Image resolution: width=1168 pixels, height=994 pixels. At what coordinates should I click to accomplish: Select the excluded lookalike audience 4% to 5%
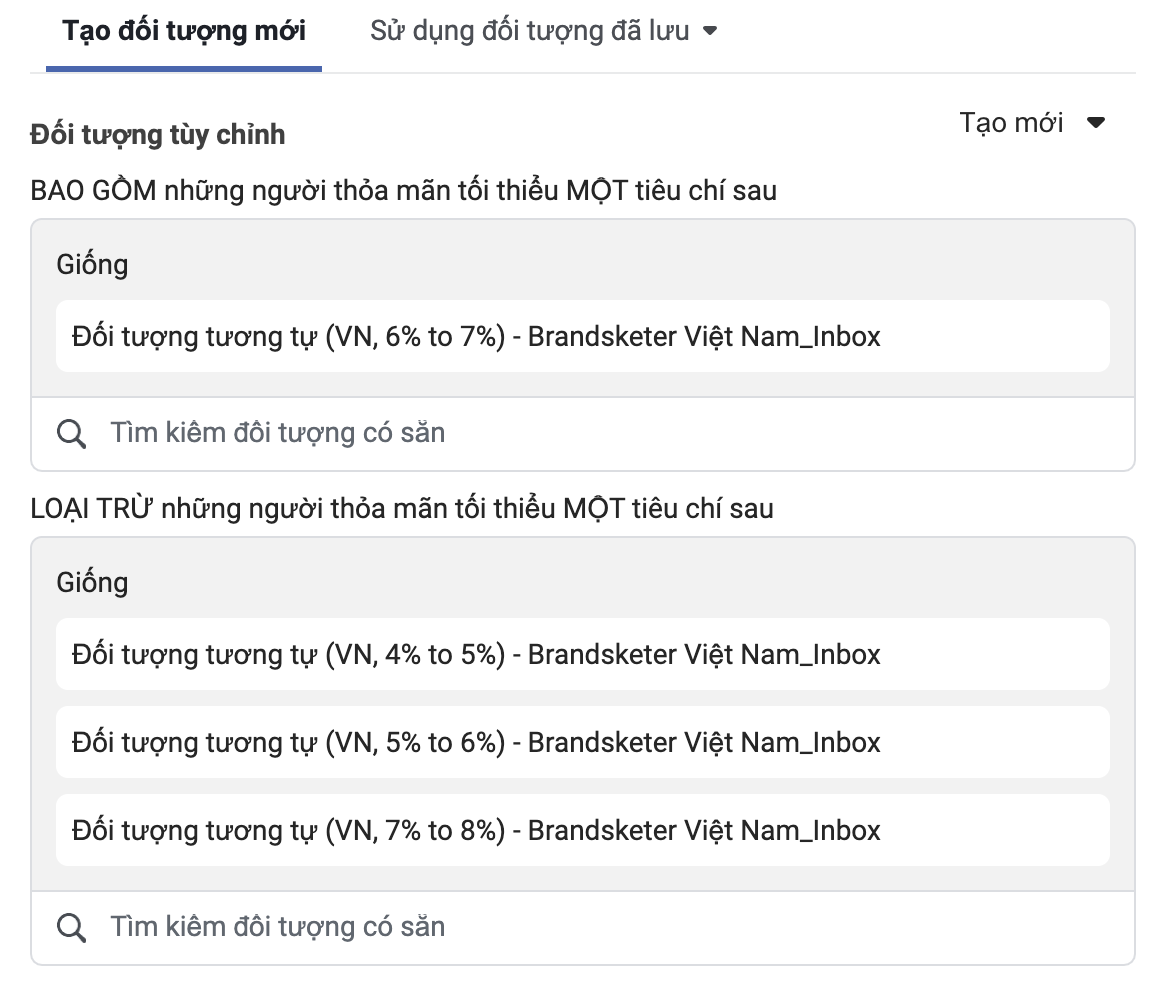coord(583,654)
